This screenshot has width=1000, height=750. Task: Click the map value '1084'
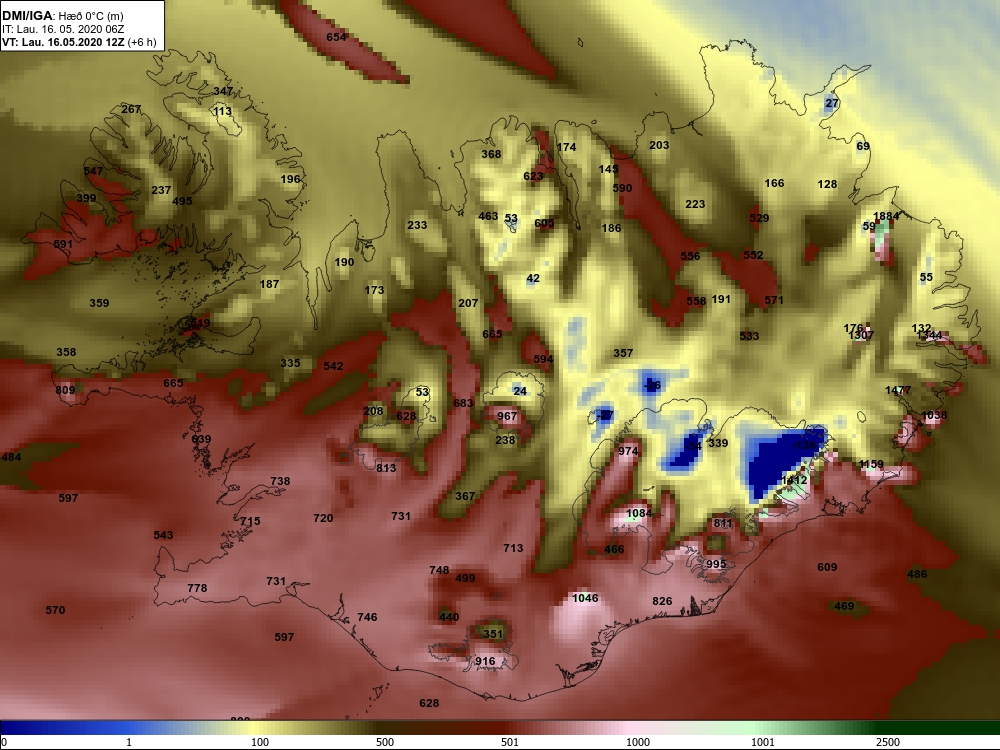coord(639,513)
